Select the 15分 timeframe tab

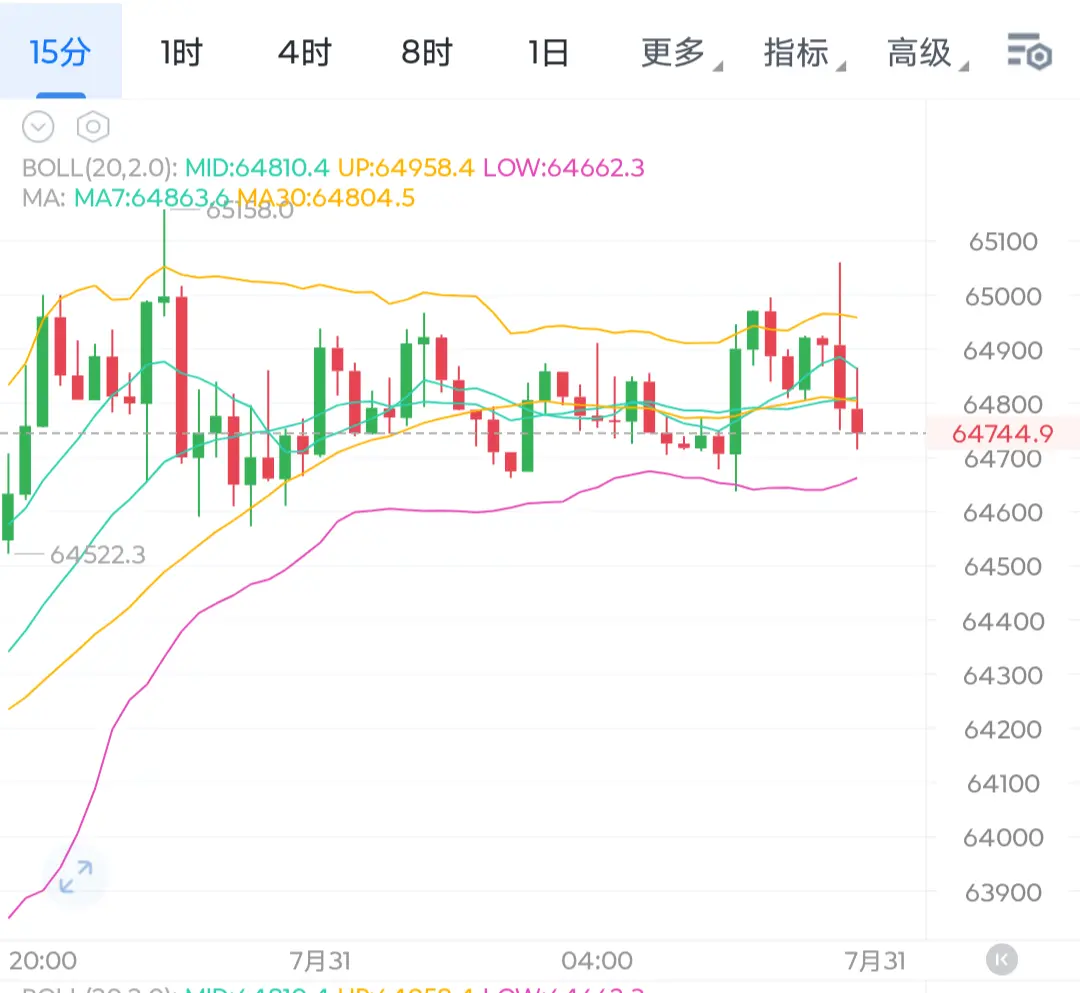(61, 52)
